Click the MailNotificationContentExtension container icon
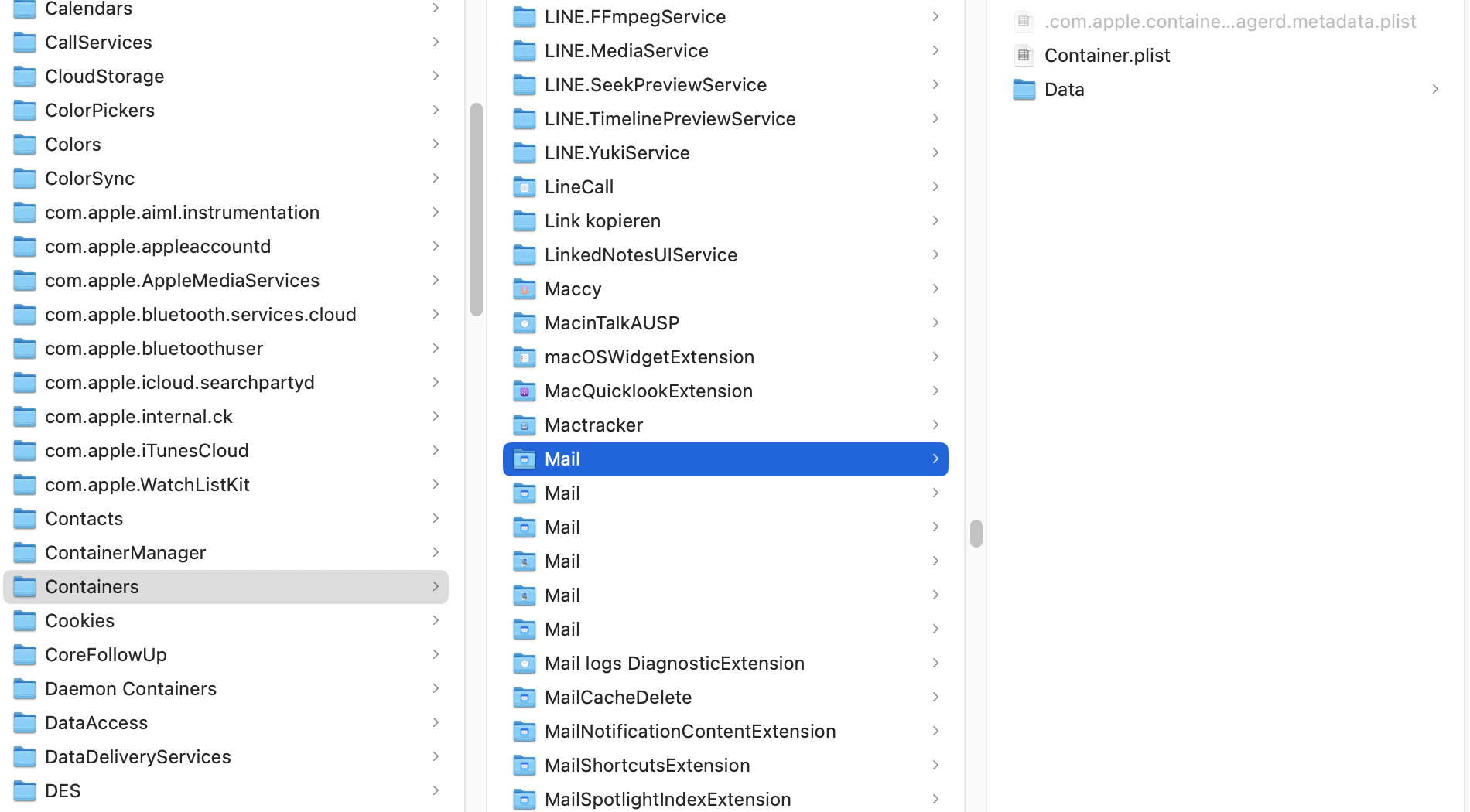 525,732
